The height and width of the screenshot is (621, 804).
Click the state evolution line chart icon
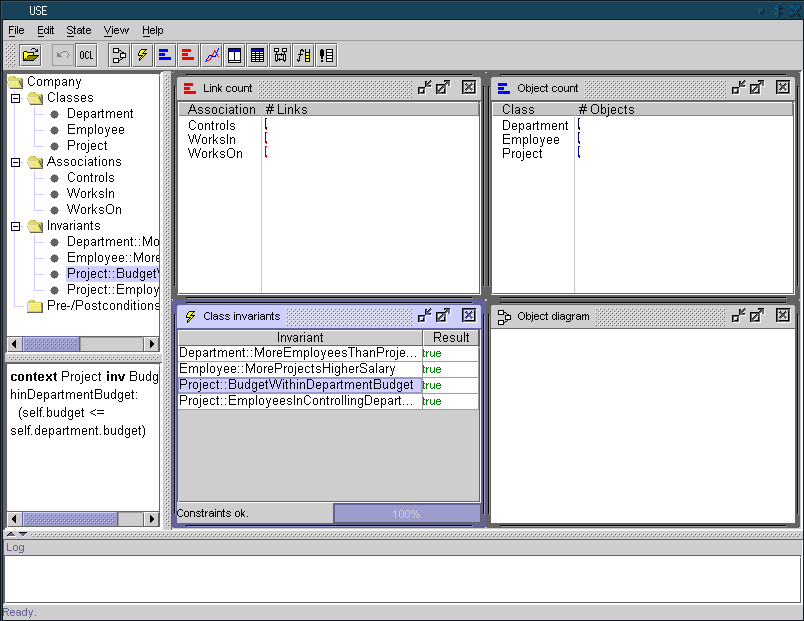[x=211, y=55]
